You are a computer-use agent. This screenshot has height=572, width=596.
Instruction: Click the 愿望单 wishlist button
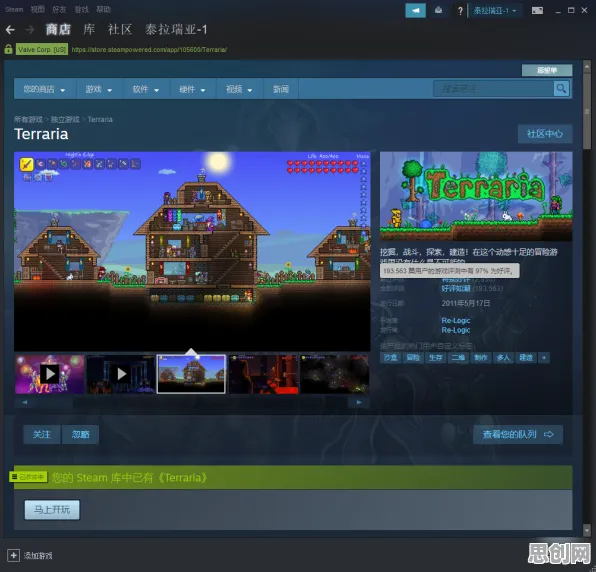coord(547,70)
